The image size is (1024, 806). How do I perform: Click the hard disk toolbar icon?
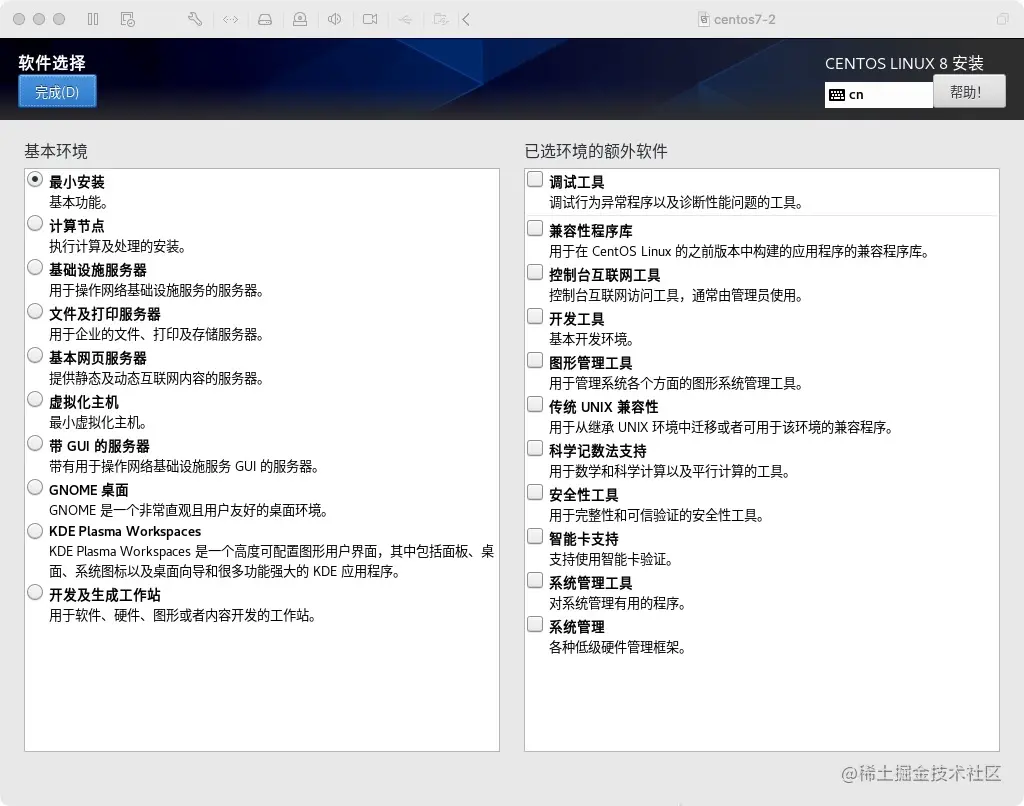point(264,20)
